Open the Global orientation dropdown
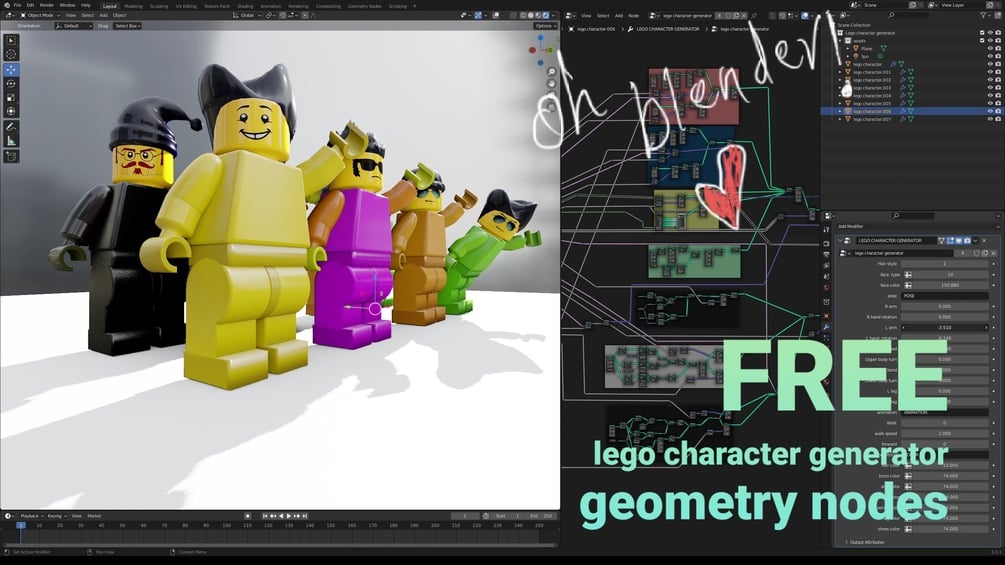Image resolution: width=1005 pixels, height=565 pixels. point(247,15)
